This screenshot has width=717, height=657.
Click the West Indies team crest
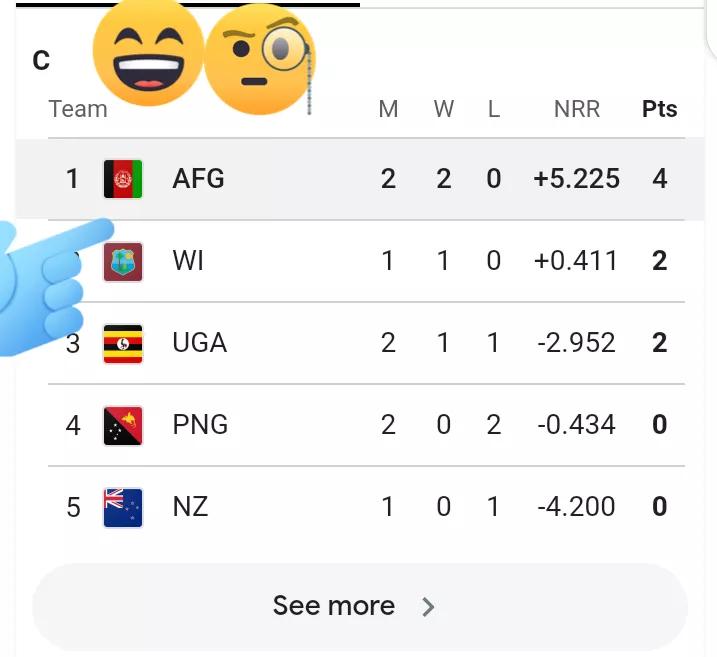click(x=123, y=261)
